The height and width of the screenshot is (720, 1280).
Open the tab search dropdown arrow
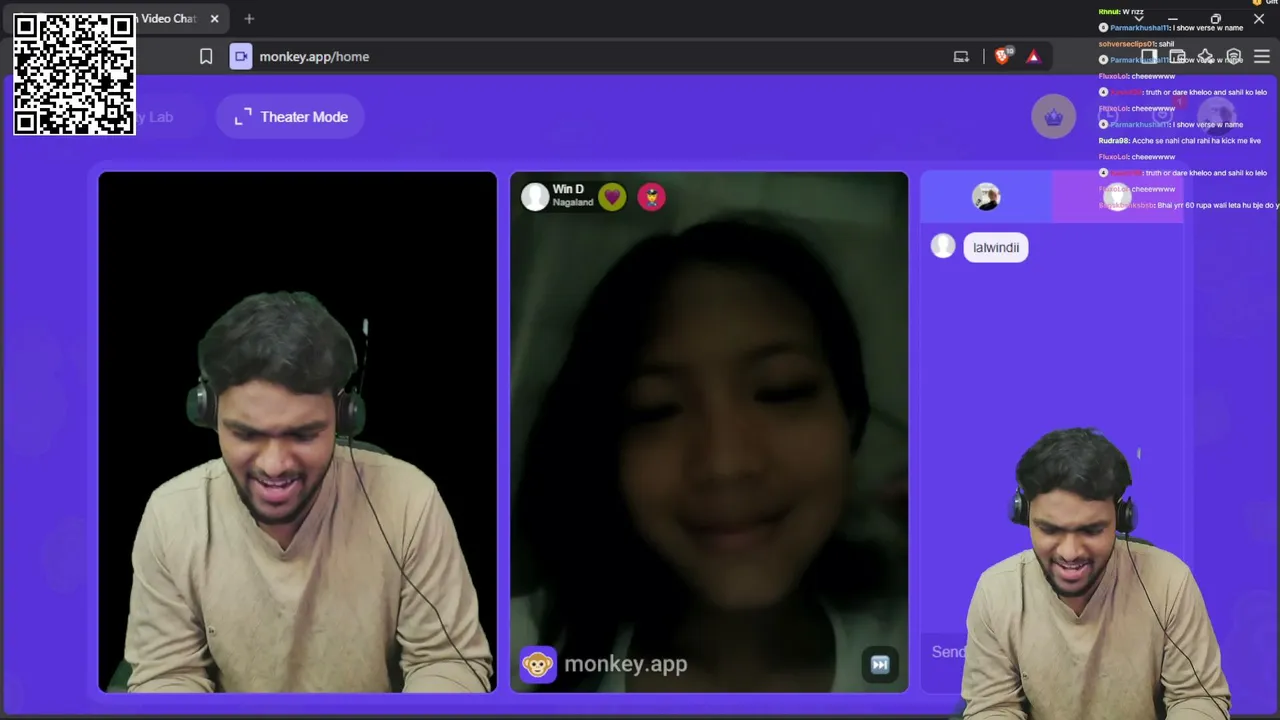[x=1138, y=19]
